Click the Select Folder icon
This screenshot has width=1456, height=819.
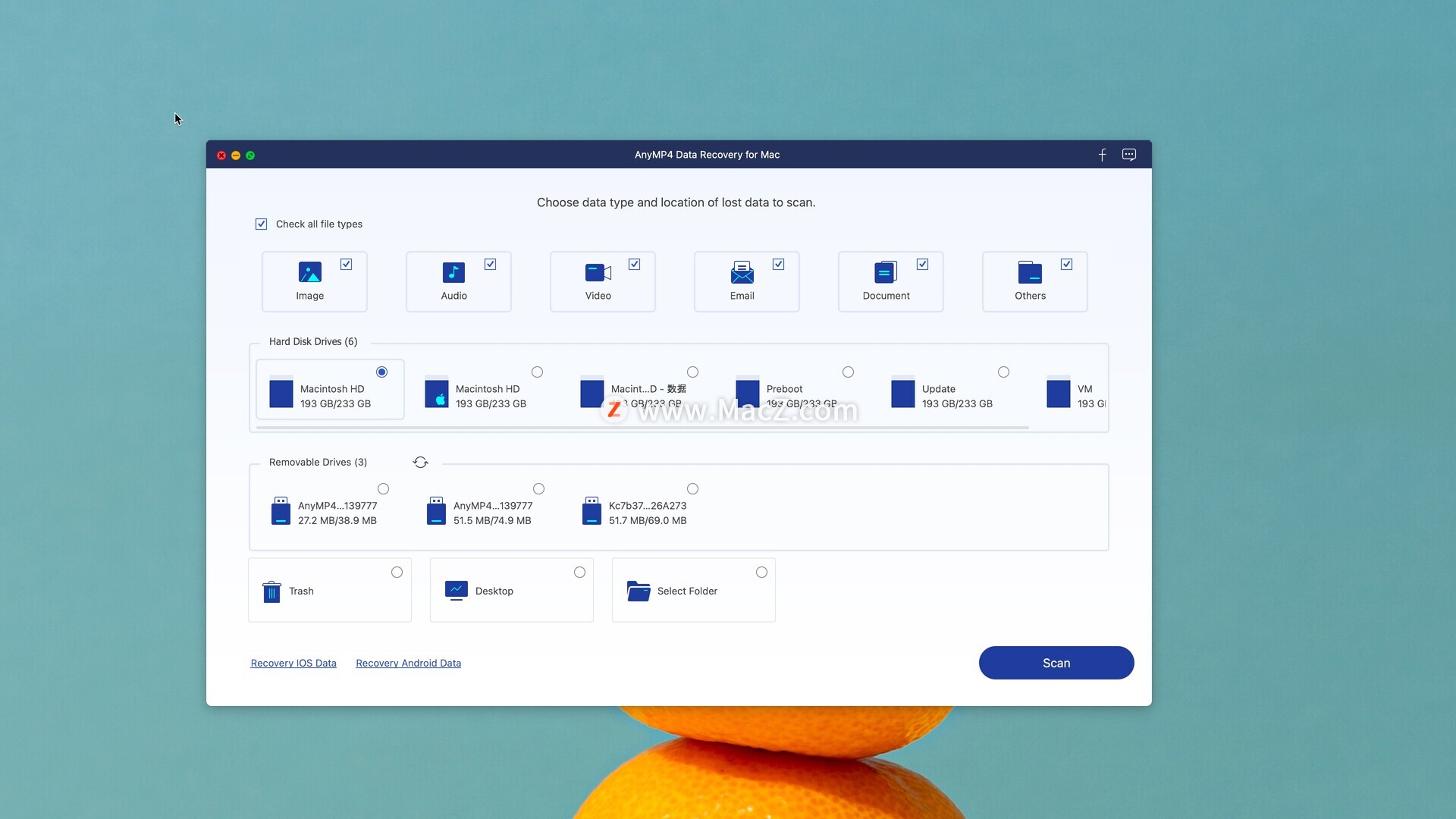pos(639,591)
